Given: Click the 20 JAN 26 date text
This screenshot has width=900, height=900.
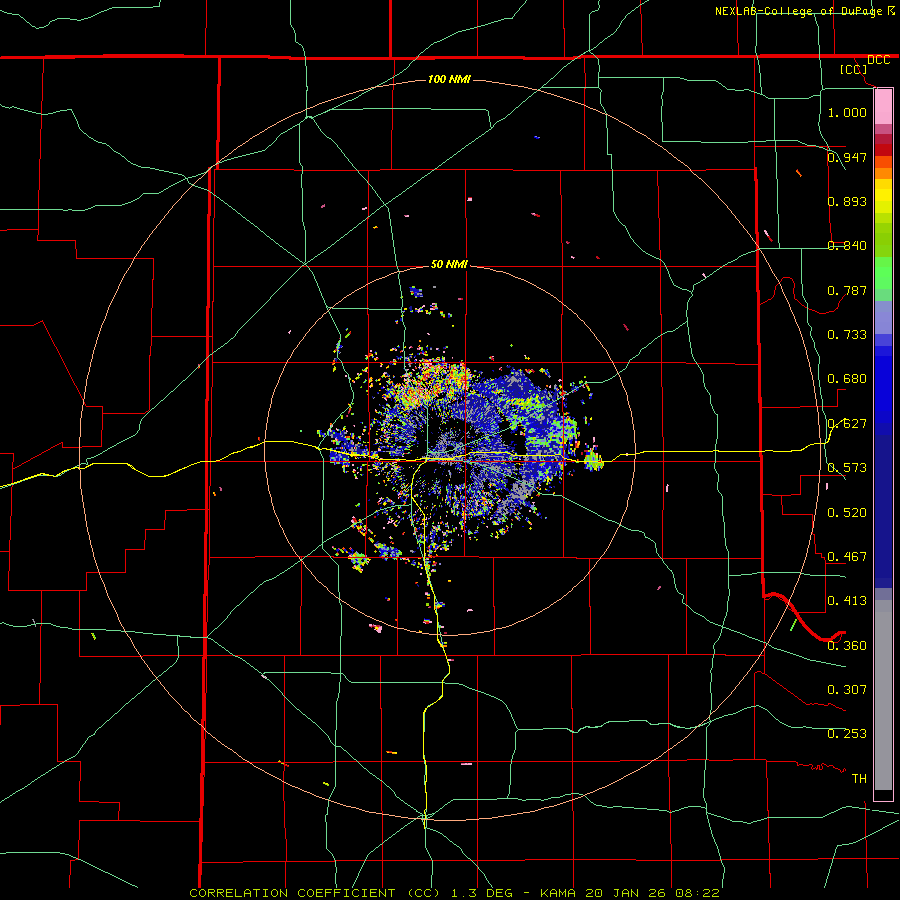Looking at the screenshot, I should [627, 893].
